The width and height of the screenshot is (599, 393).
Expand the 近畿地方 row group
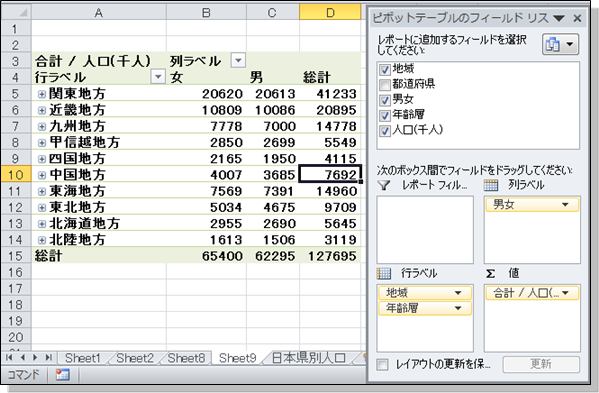(42, 110)
